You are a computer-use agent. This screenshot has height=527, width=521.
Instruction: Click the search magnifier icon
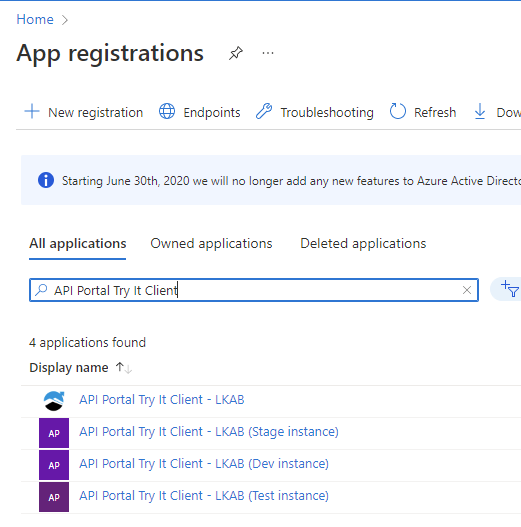tap(41, 290)
